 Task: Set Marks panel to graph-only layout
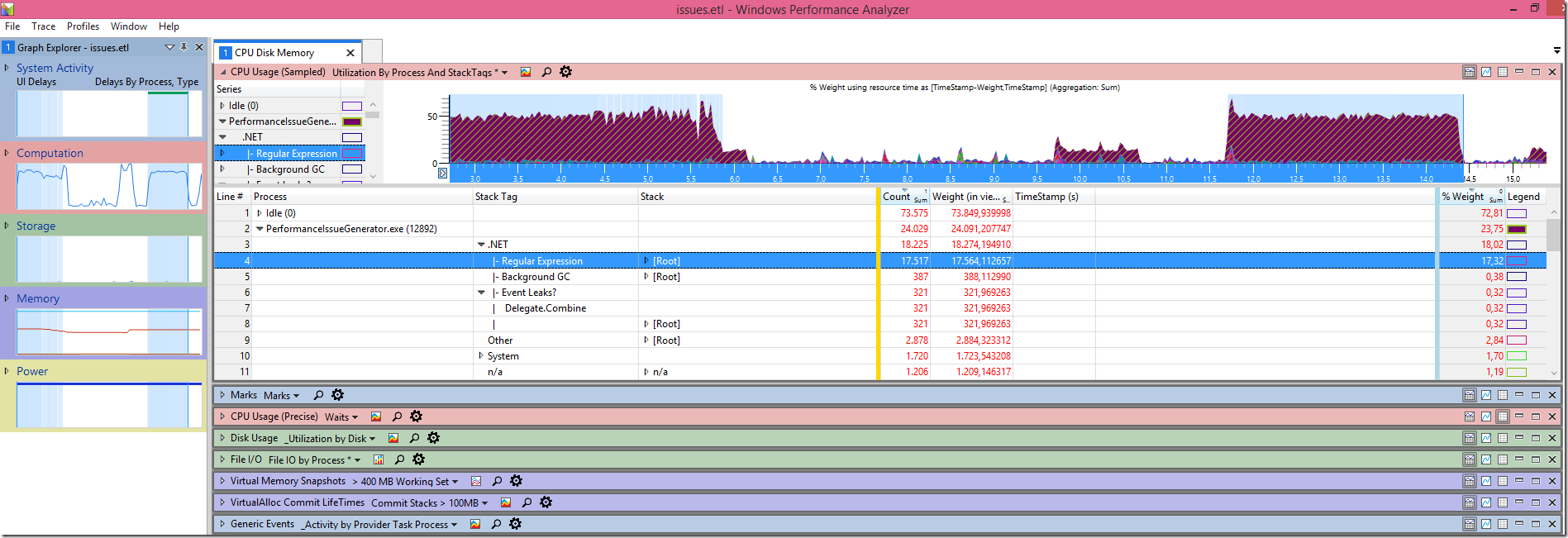click(1486, 395)
